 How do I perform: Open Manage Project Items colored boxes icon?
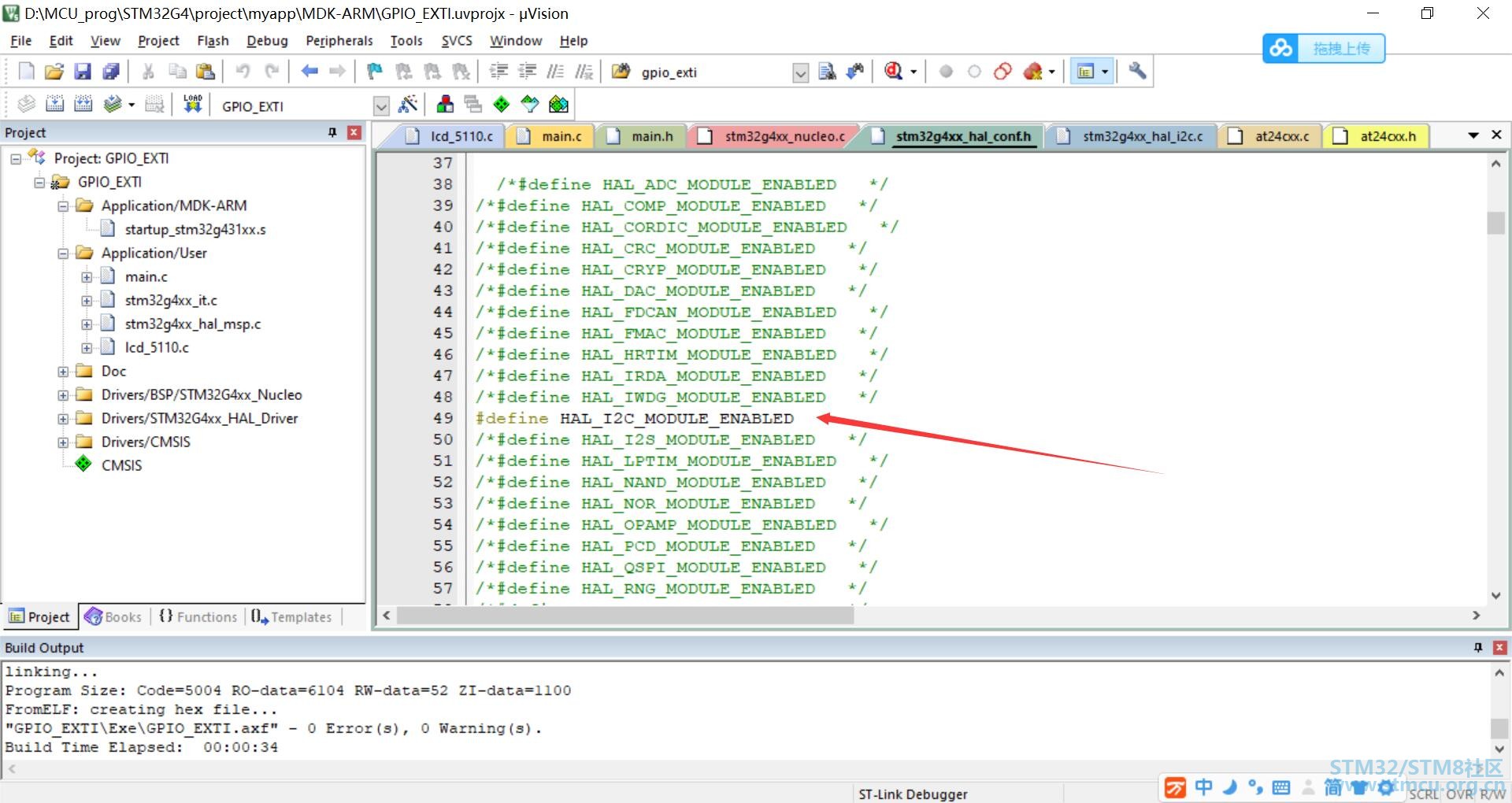click(445, 104)
